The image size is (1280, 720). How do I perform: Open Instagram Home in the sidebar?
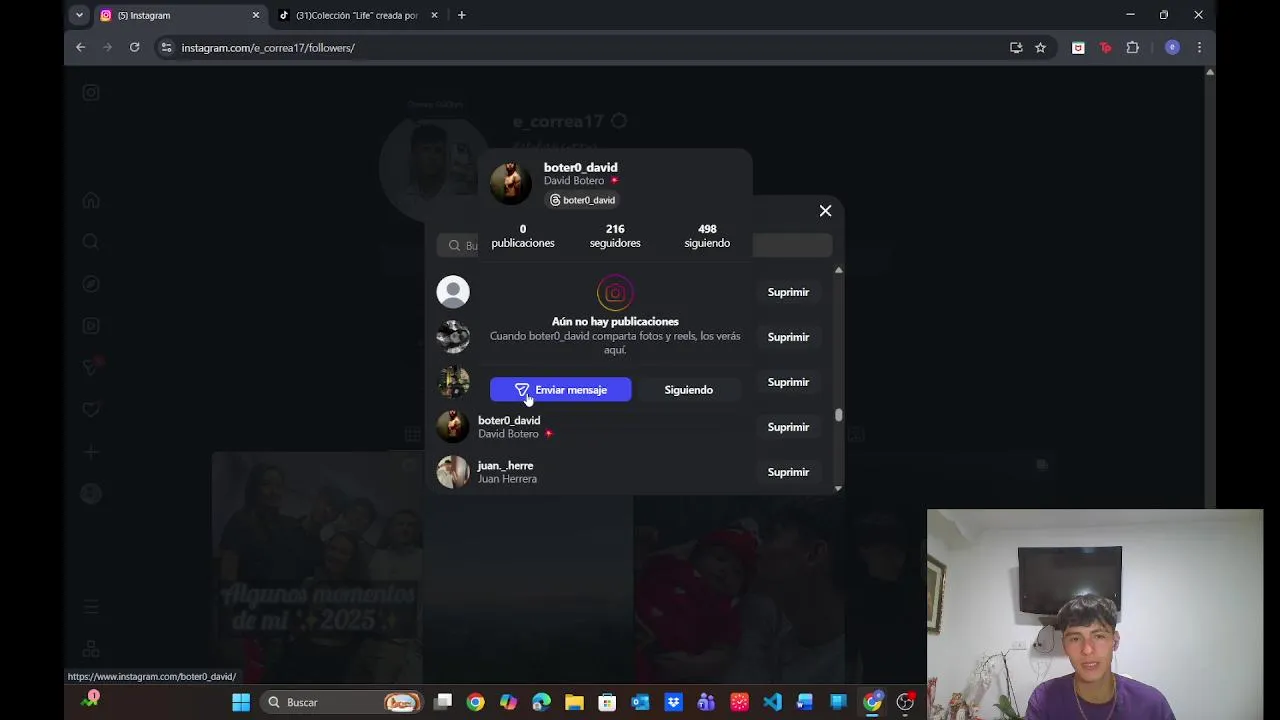pos(91,200)
